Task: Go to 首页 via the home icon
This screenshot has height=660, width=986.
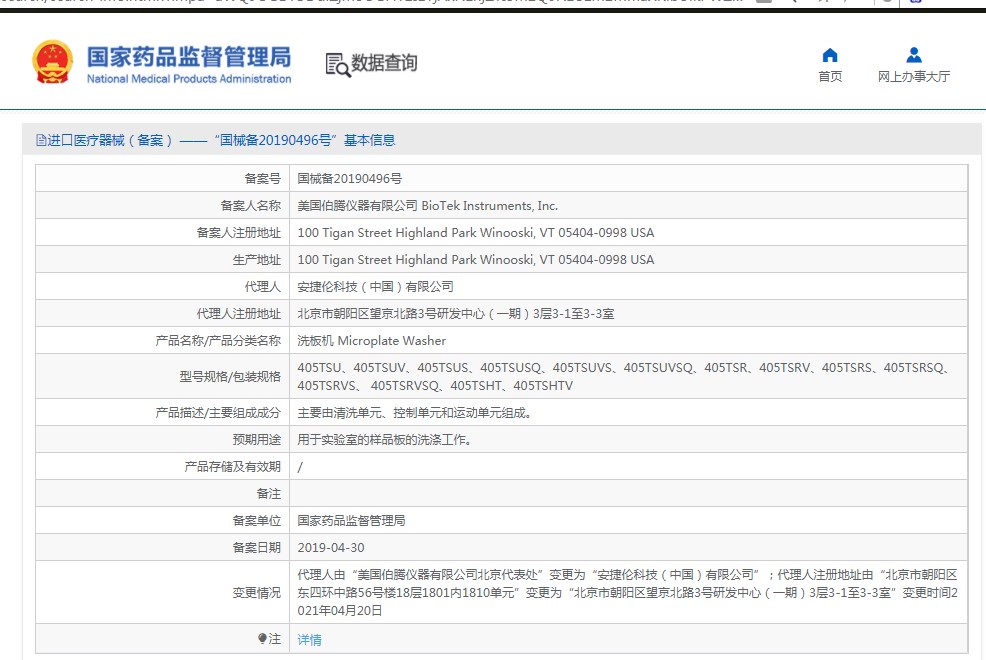Action: (x=830, y=55)
